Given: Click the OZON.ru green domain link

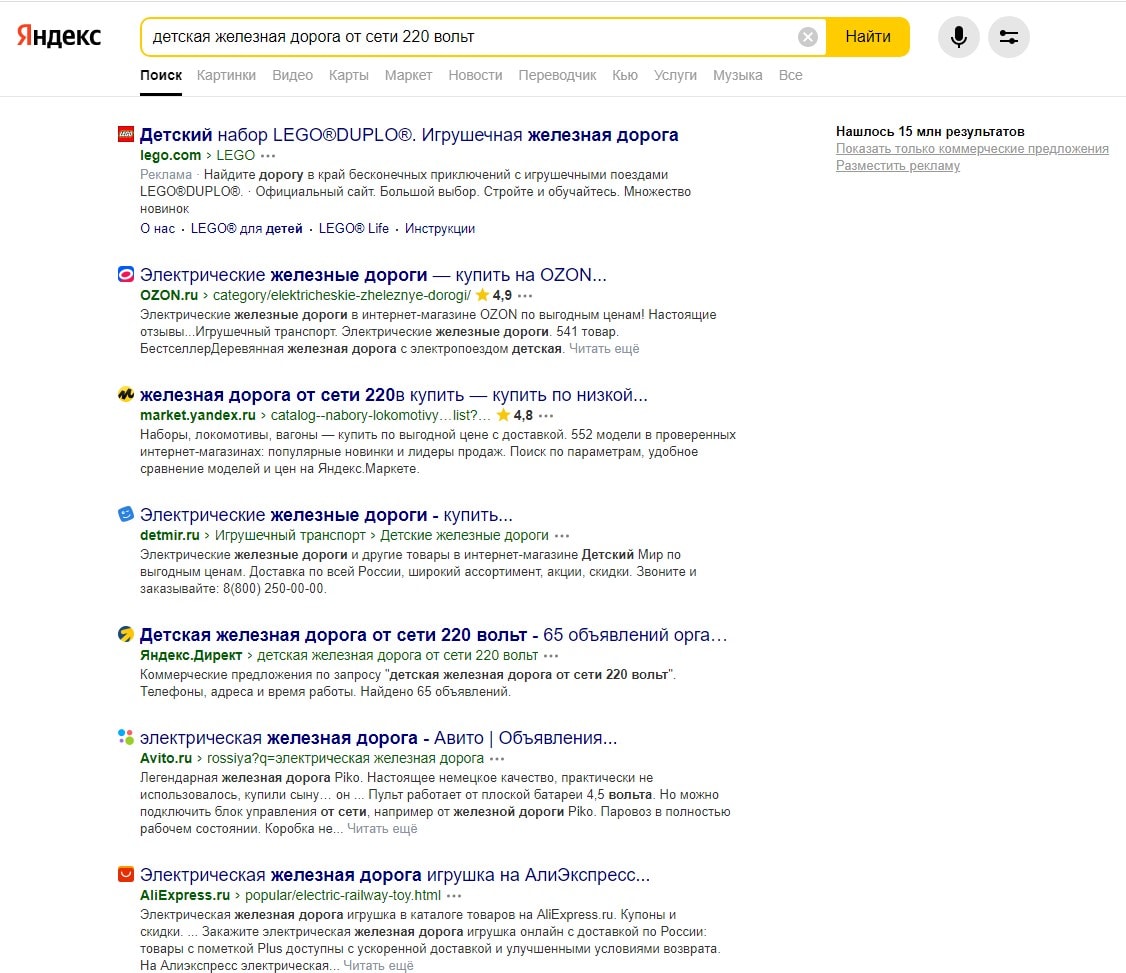Looking at the screenshot, I should click(169, 295).
